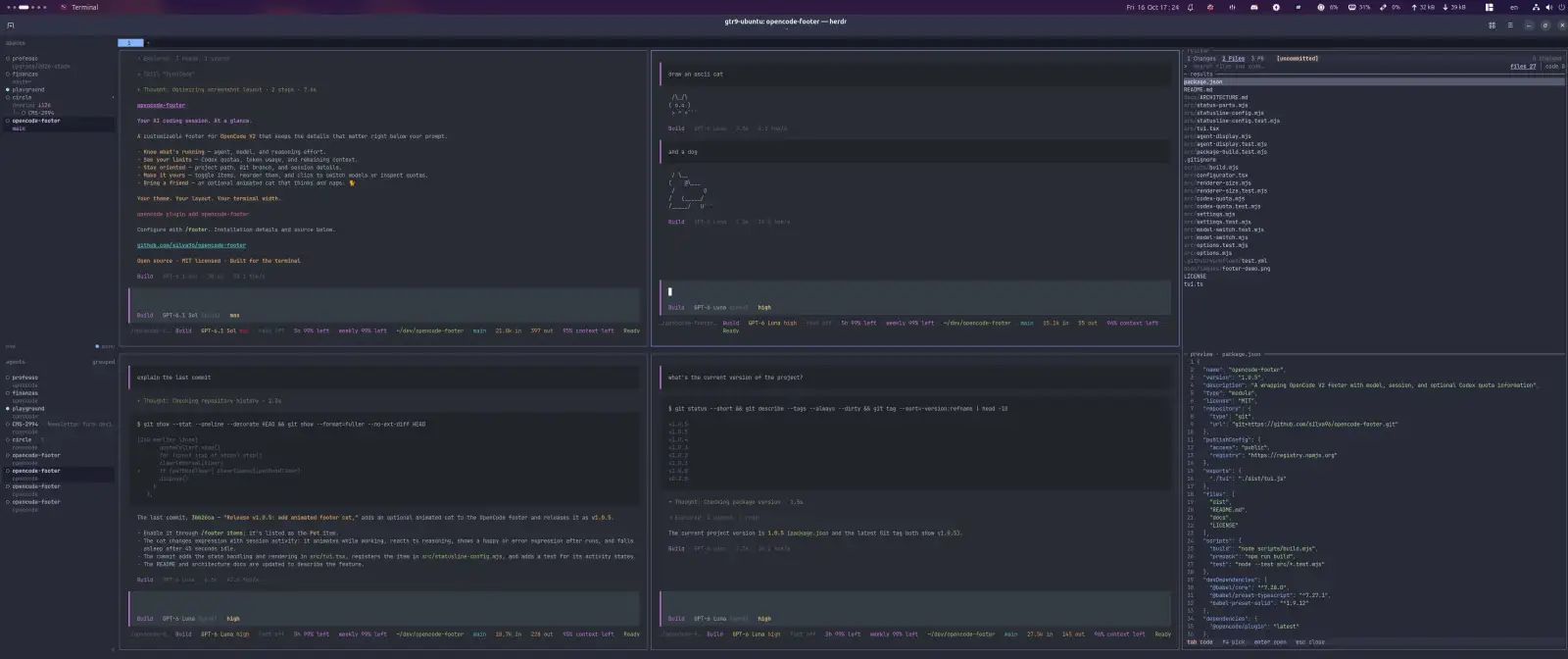Select footer-demo.png in the results list
Screen dimensions: 1568x659
click(x=1227, y=269)
